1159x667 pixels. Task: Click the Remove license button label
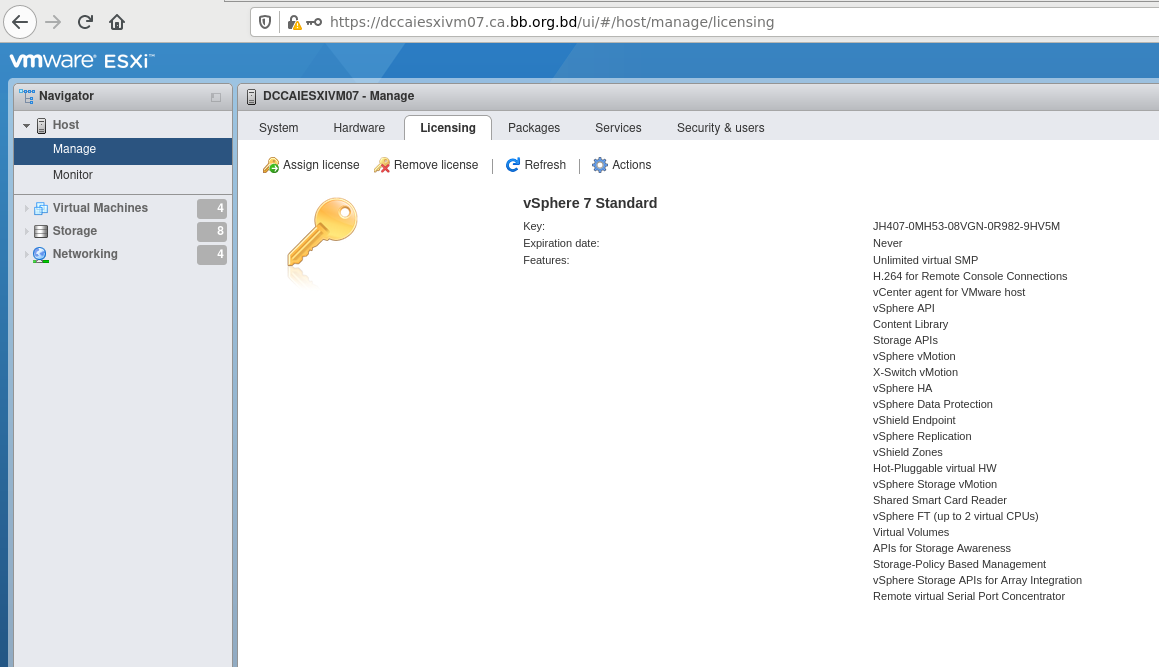click(x=436, y=165)
